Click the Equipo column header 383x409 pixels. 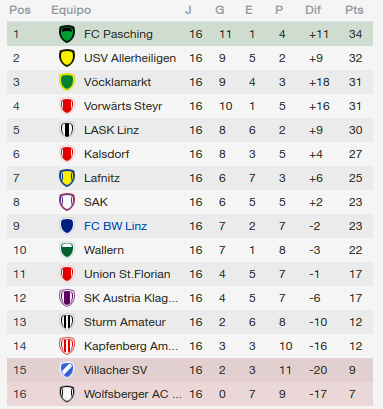tap(71, 10)
